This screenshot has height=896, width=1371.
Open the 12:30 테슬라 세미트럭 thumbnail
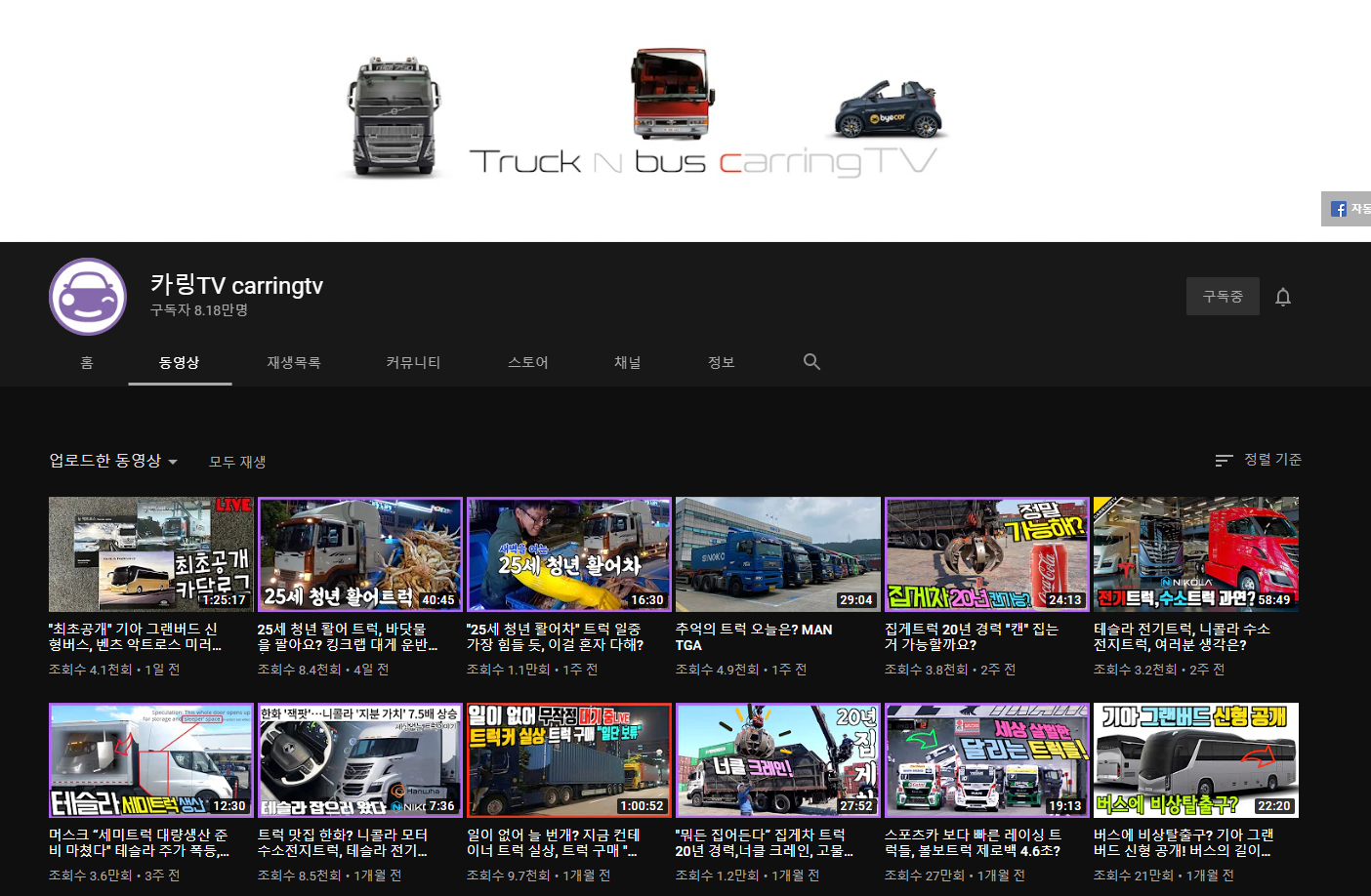click(x=151, y=760)
